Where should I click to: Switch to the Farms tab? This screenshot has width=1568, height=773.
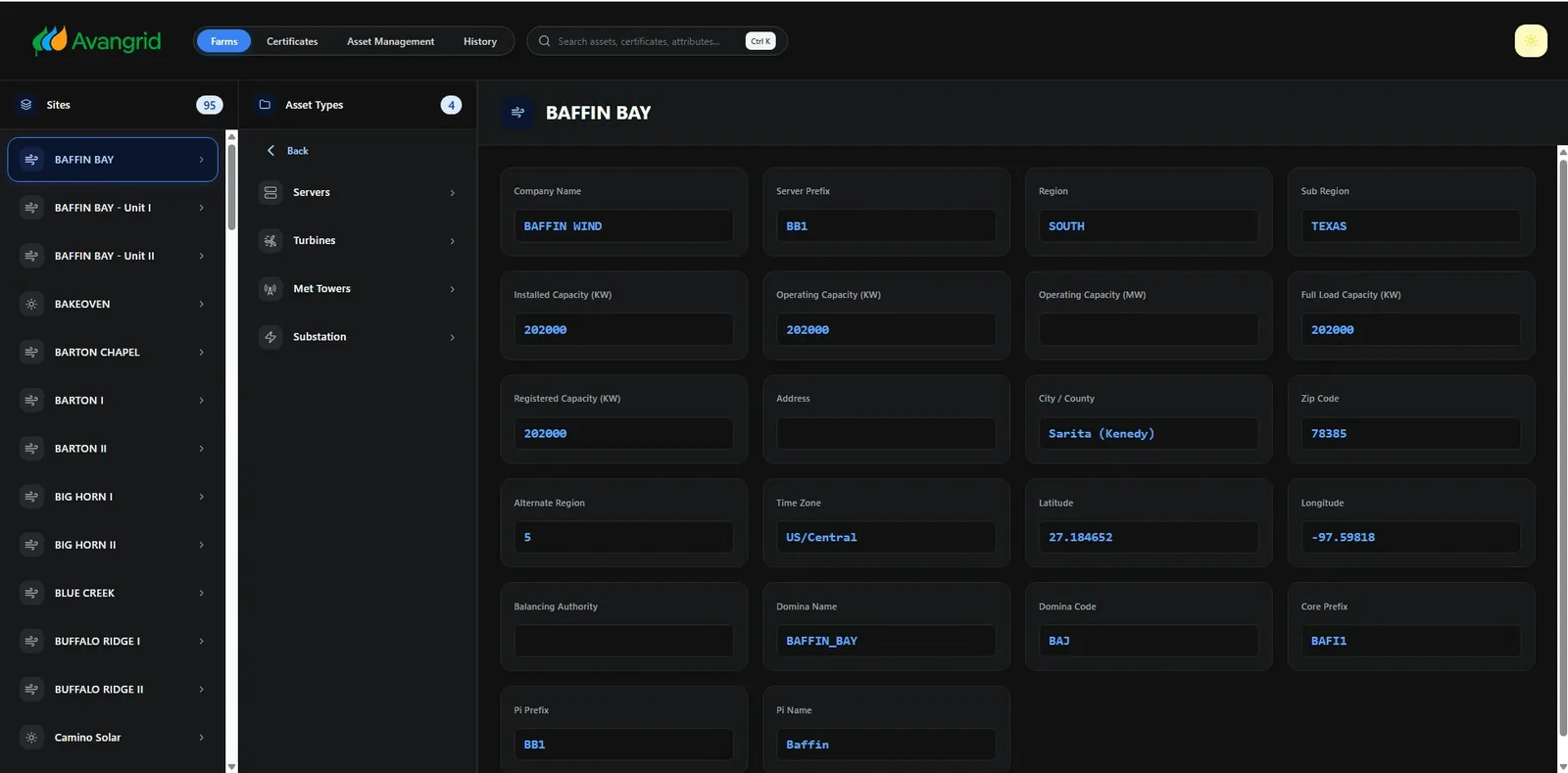(x=223, y=41)
